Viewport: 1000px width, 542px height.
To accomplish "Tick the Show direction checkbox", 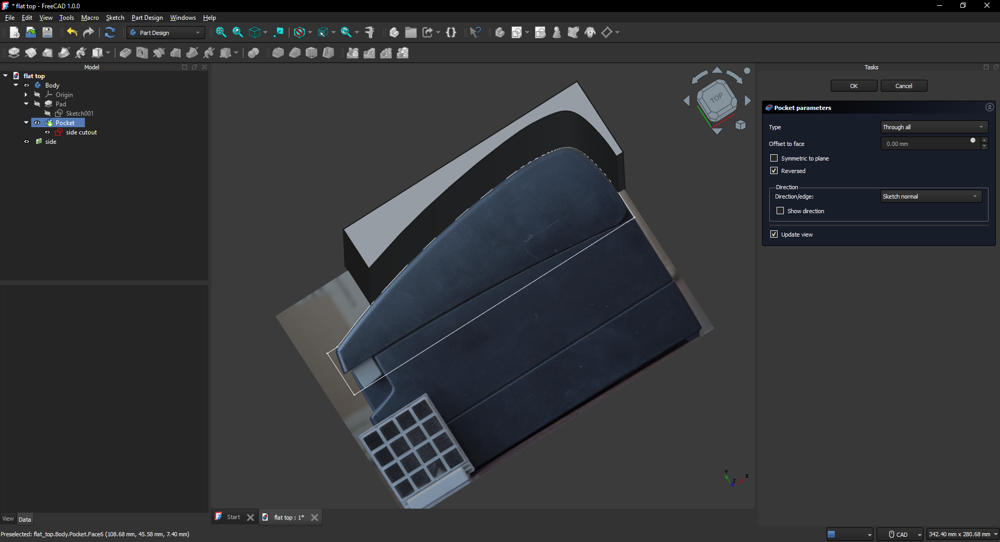I will (780, 211).
